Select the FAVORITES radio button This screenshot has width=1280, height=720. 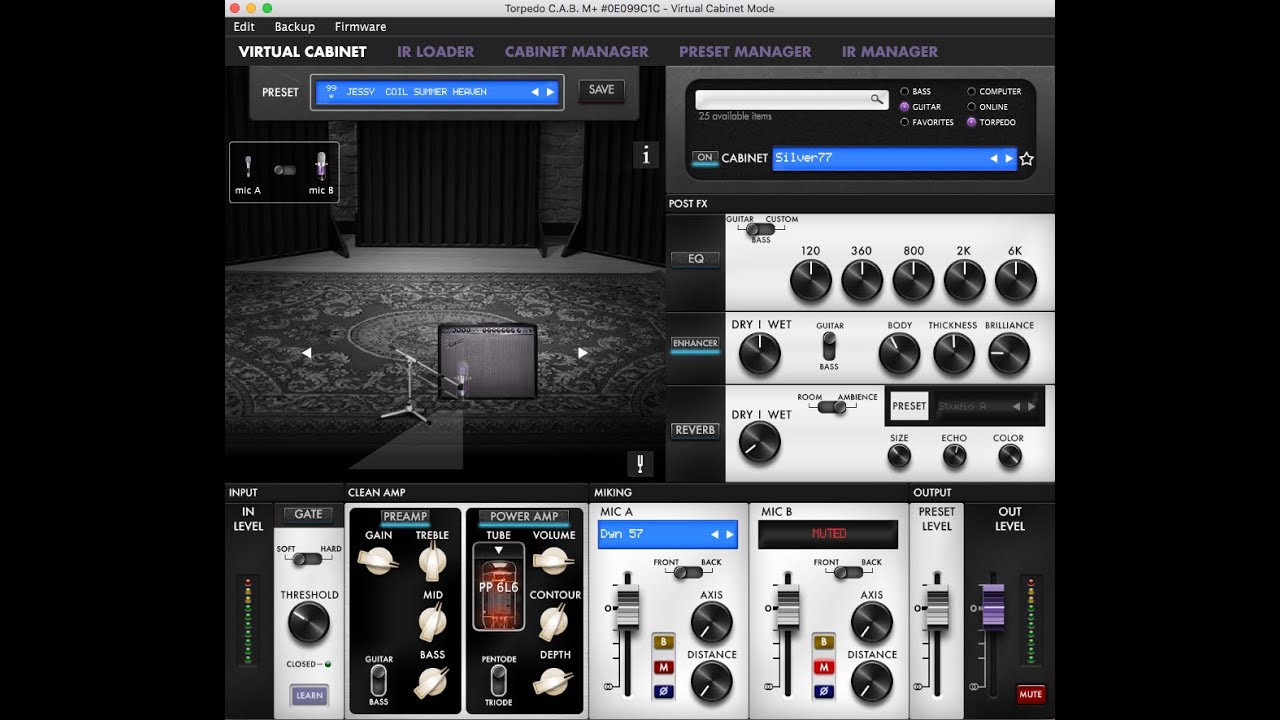point(905,122)
